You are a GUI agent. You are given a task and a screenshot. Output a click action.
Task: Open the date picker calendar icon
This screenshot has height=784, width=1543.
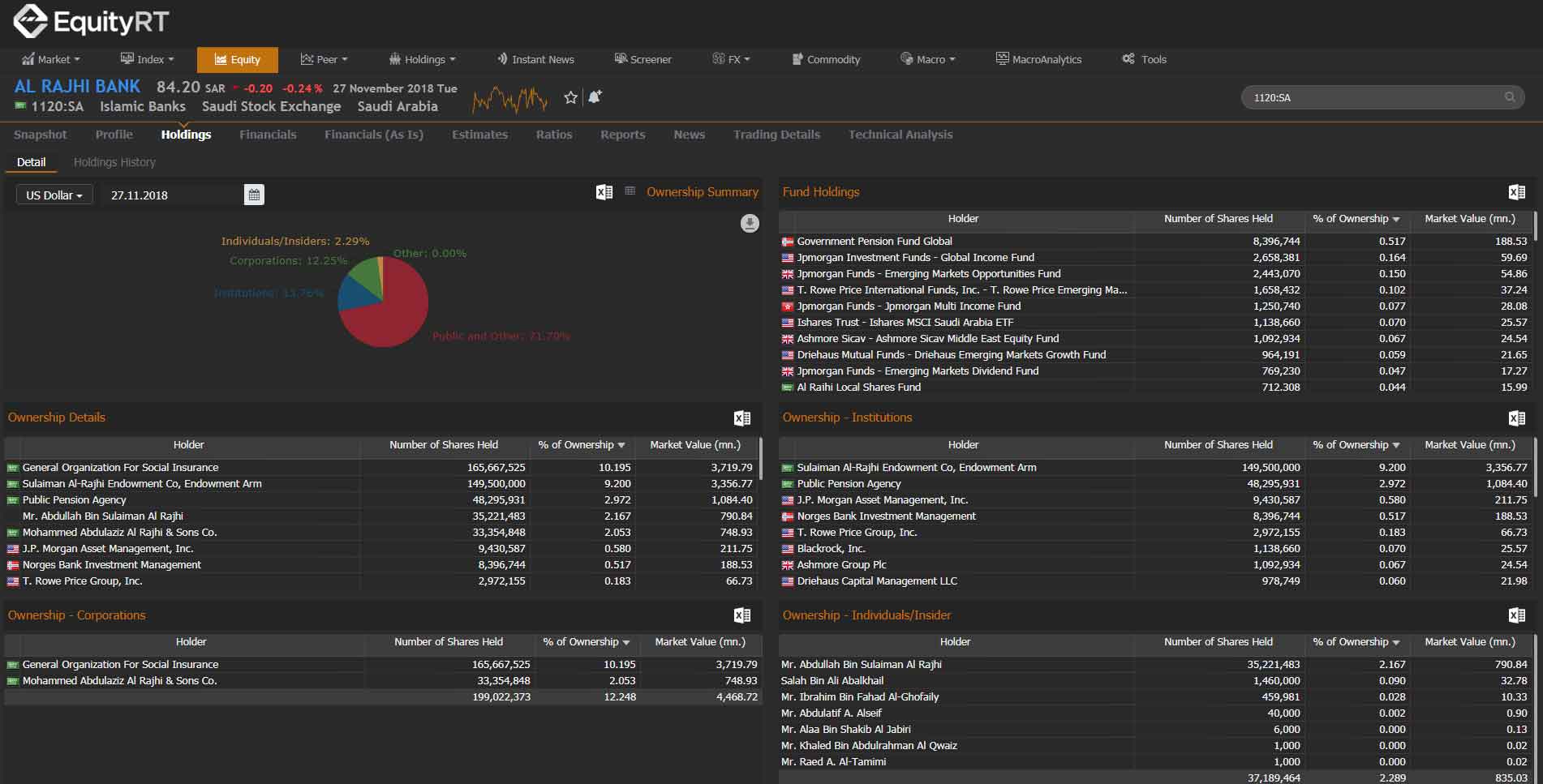click(254, 195)
